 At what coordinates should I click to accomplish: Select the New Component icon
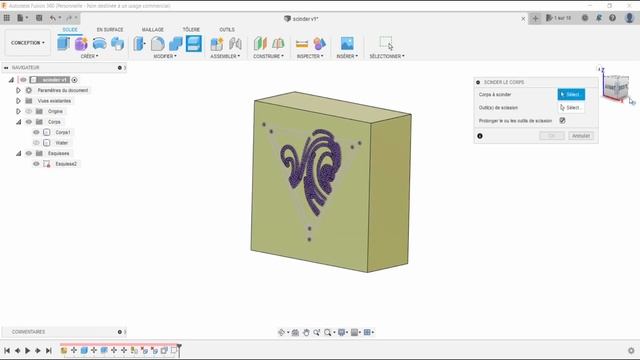(x=217, y=43)
